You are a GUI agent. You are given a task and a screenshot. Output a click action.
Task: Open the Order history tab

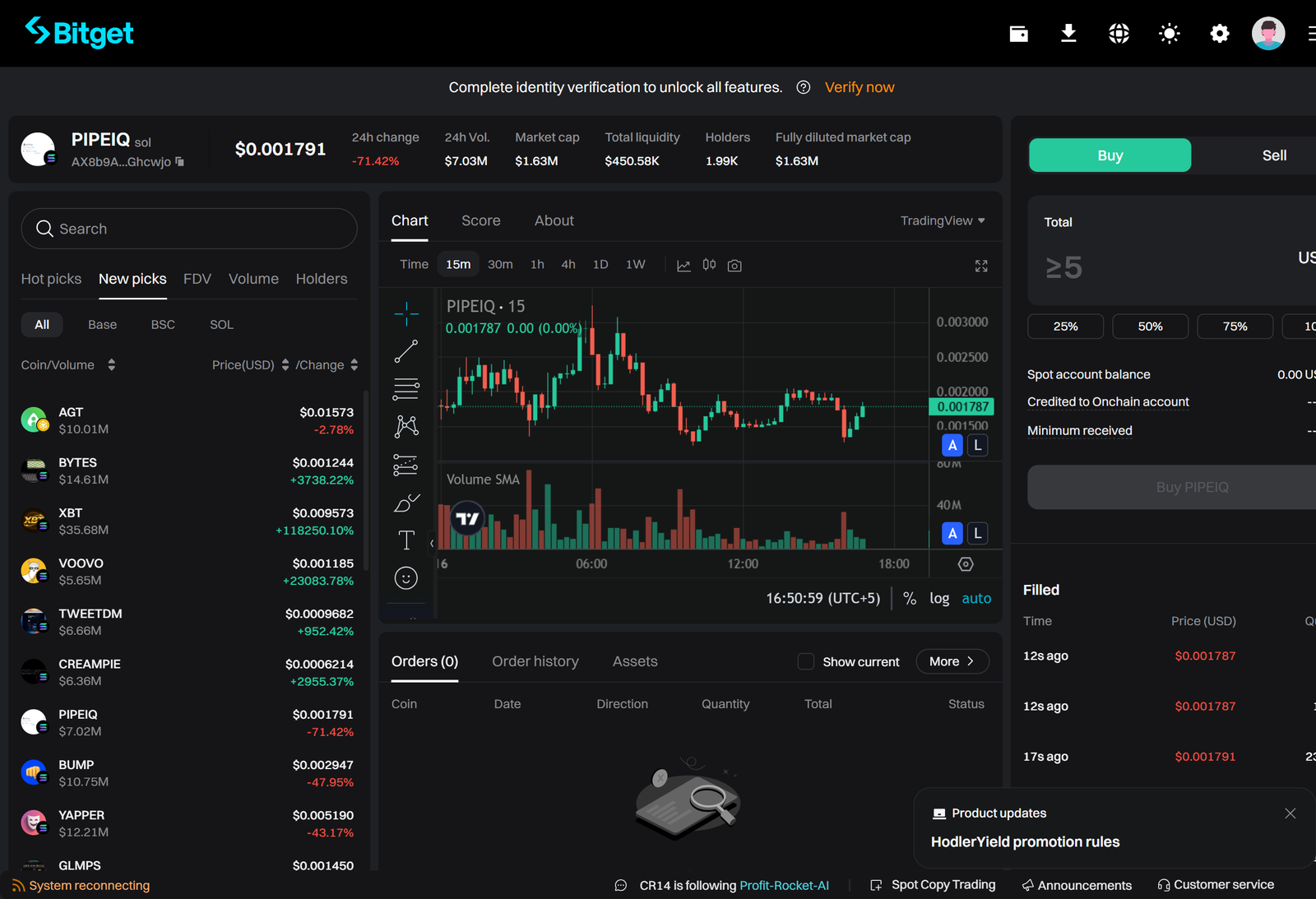coord(535,661)
